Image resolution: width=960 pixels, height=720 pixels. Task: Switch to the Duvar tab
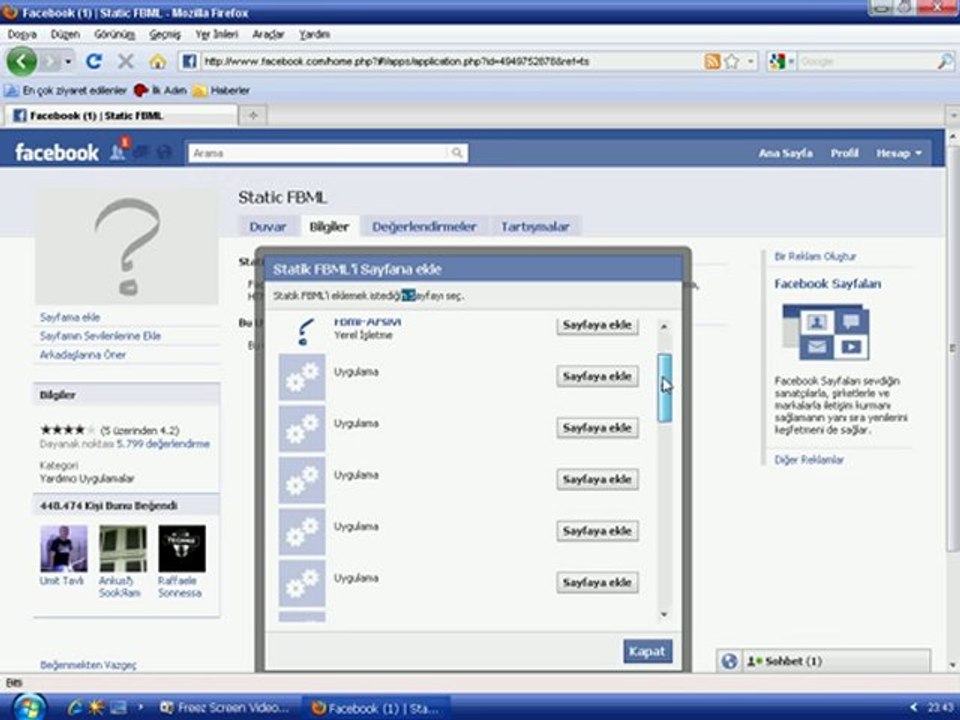coord(268,227)
